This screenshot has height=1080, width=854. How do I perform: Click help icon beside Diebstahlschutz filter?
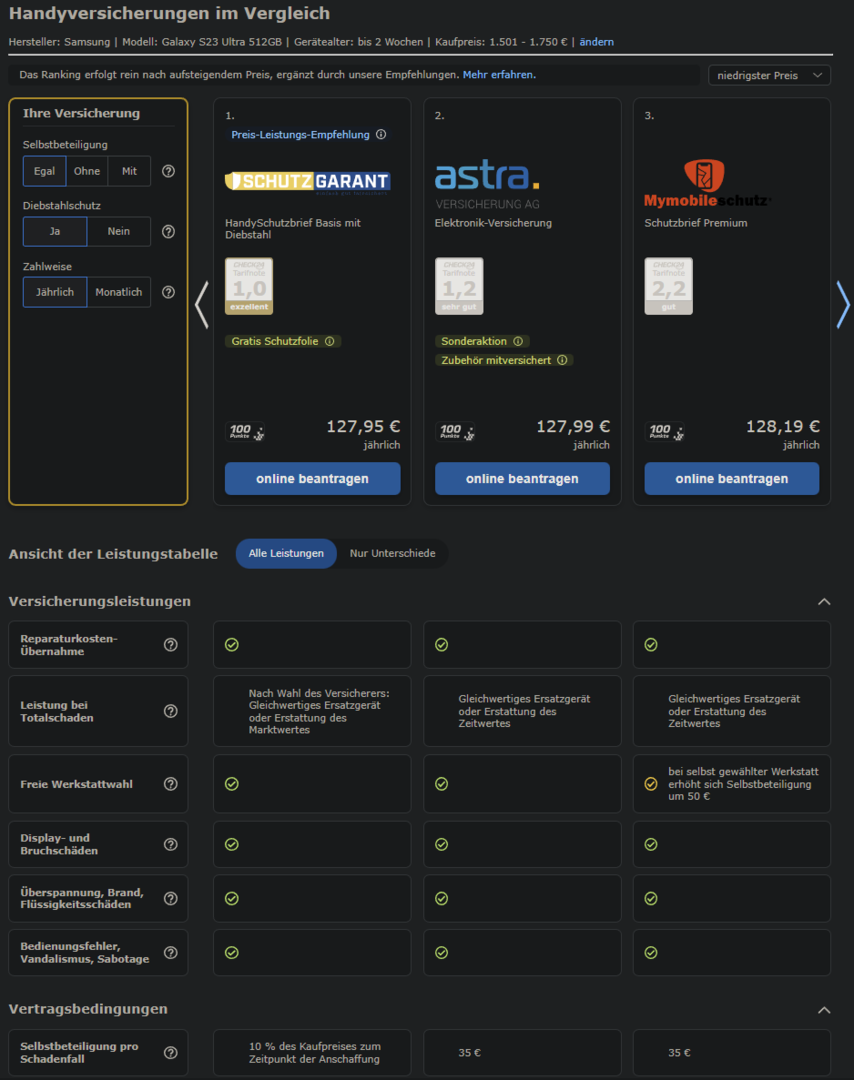coord(168,232)
